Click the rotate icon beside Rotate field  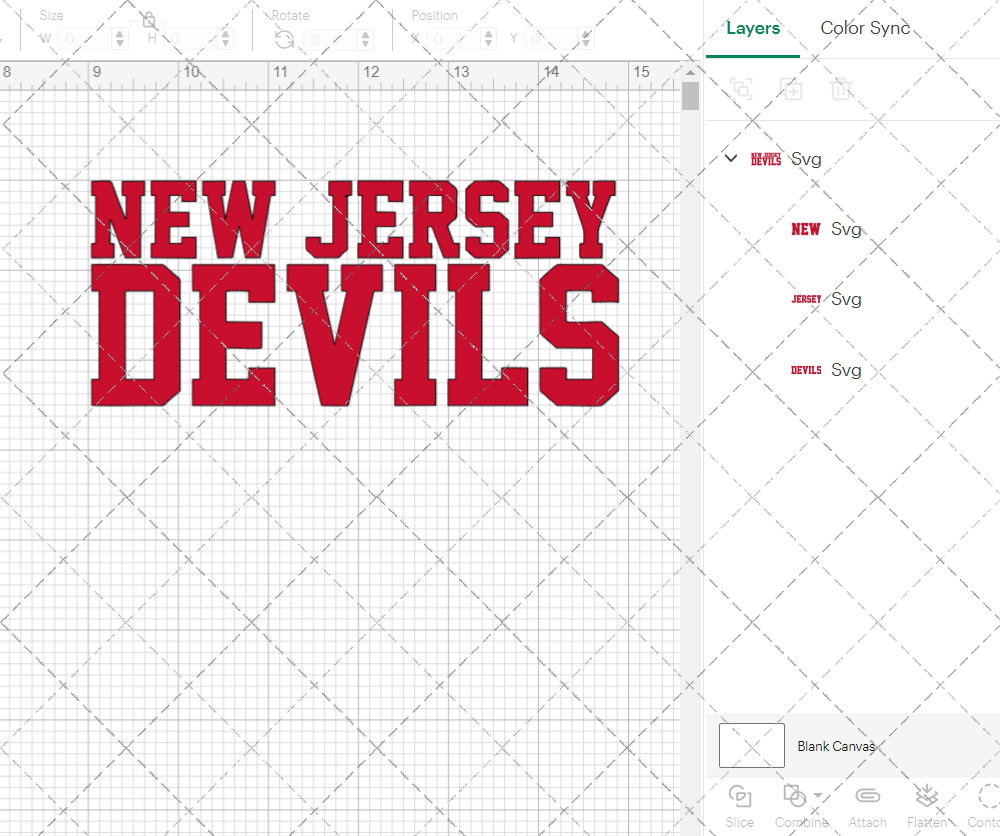point(284,40)
